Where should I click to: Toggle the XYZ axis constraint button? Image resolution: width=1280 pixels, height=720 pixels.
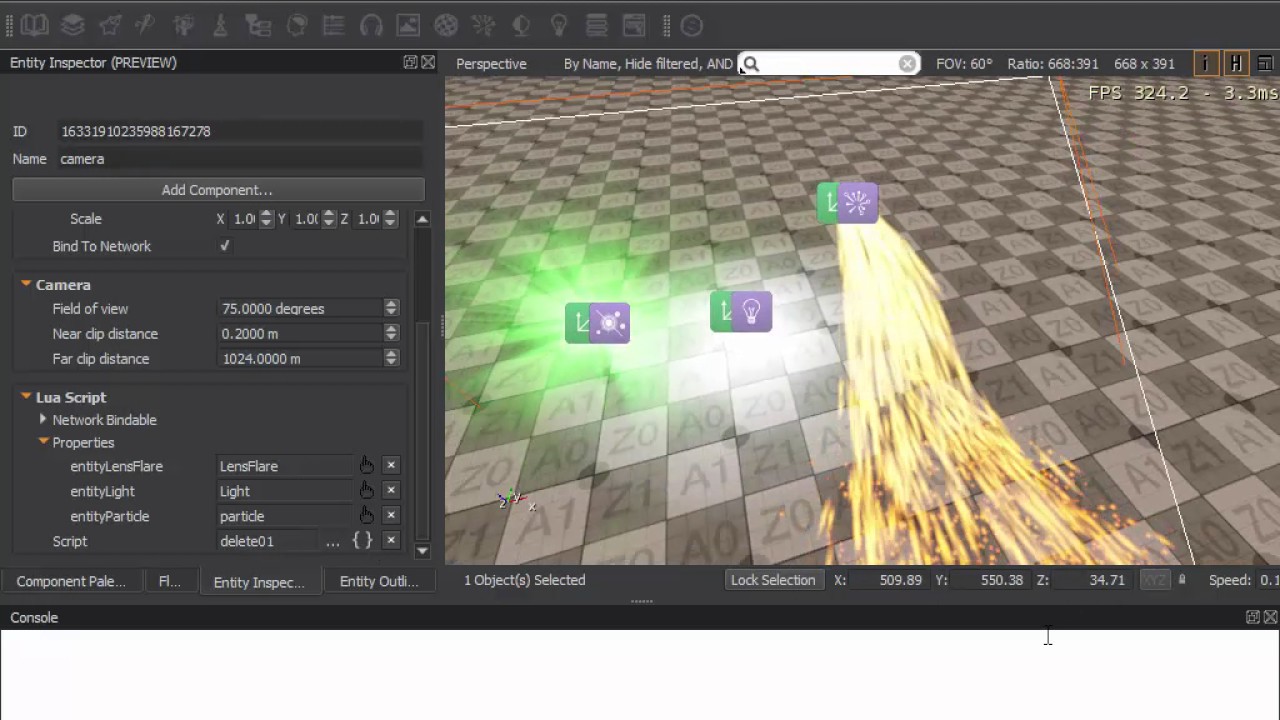coord(1155,580)
